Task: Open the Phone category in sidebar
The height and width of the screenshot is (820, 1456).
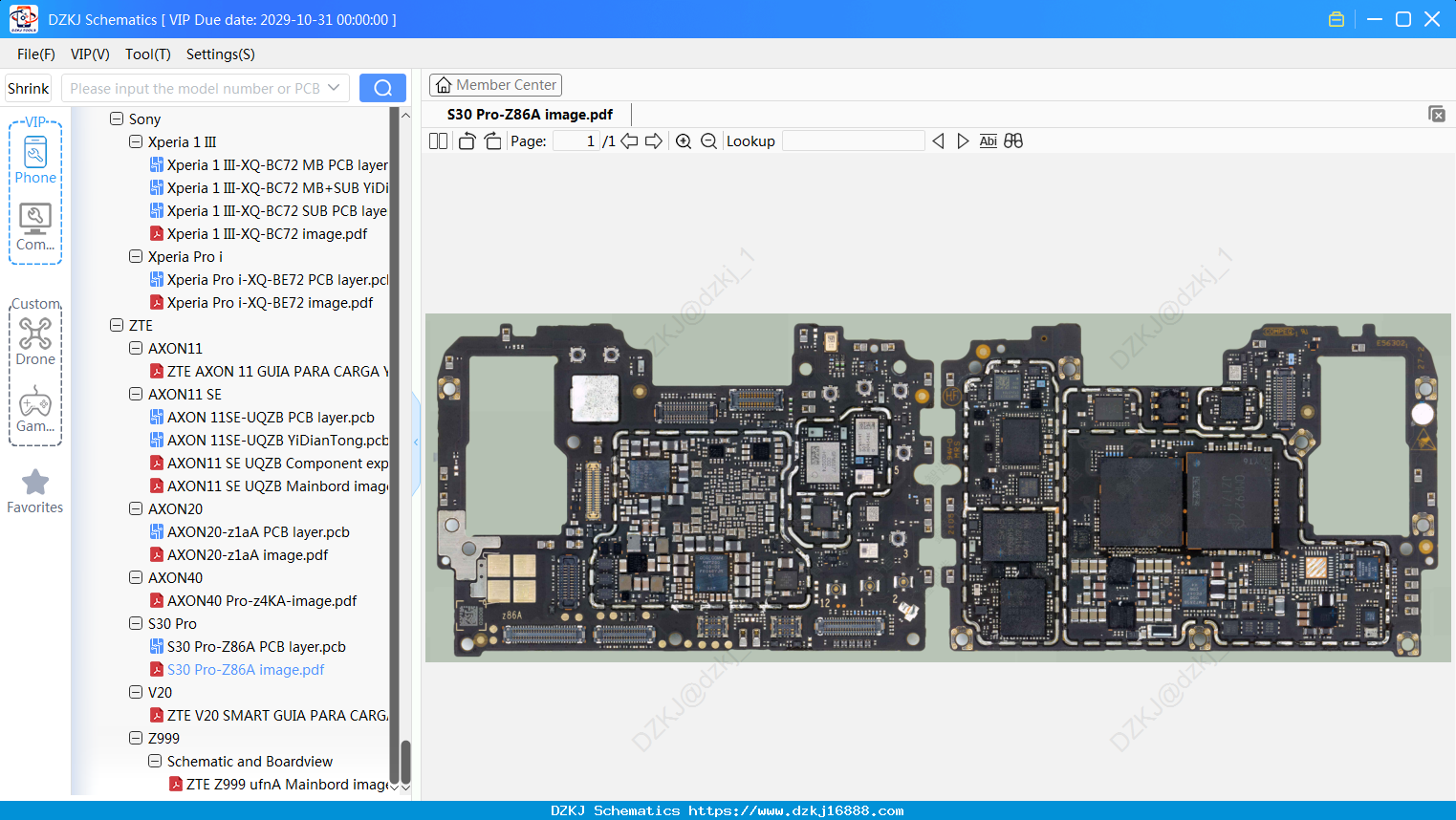Action: 35,161
